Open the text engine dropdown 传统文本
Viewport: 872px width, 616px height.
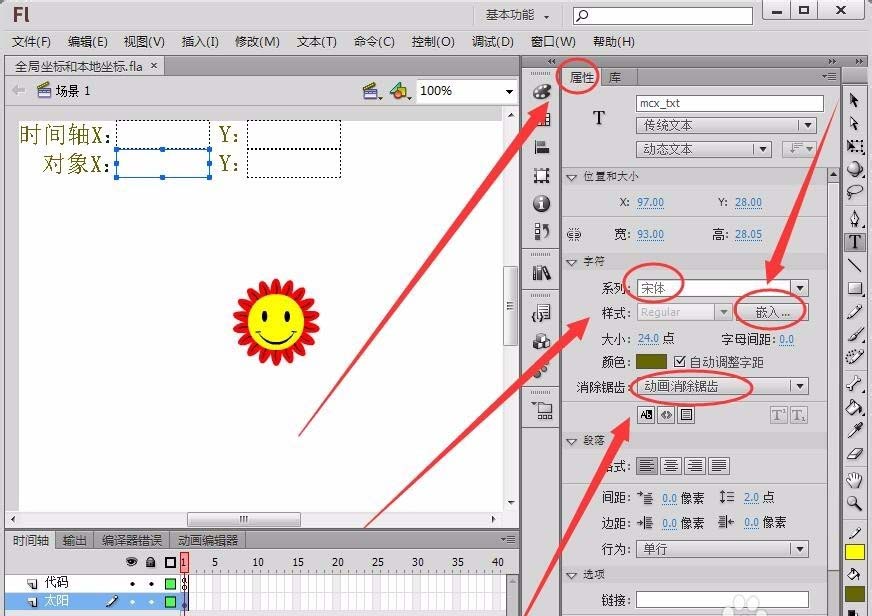[x=726, y=125]
